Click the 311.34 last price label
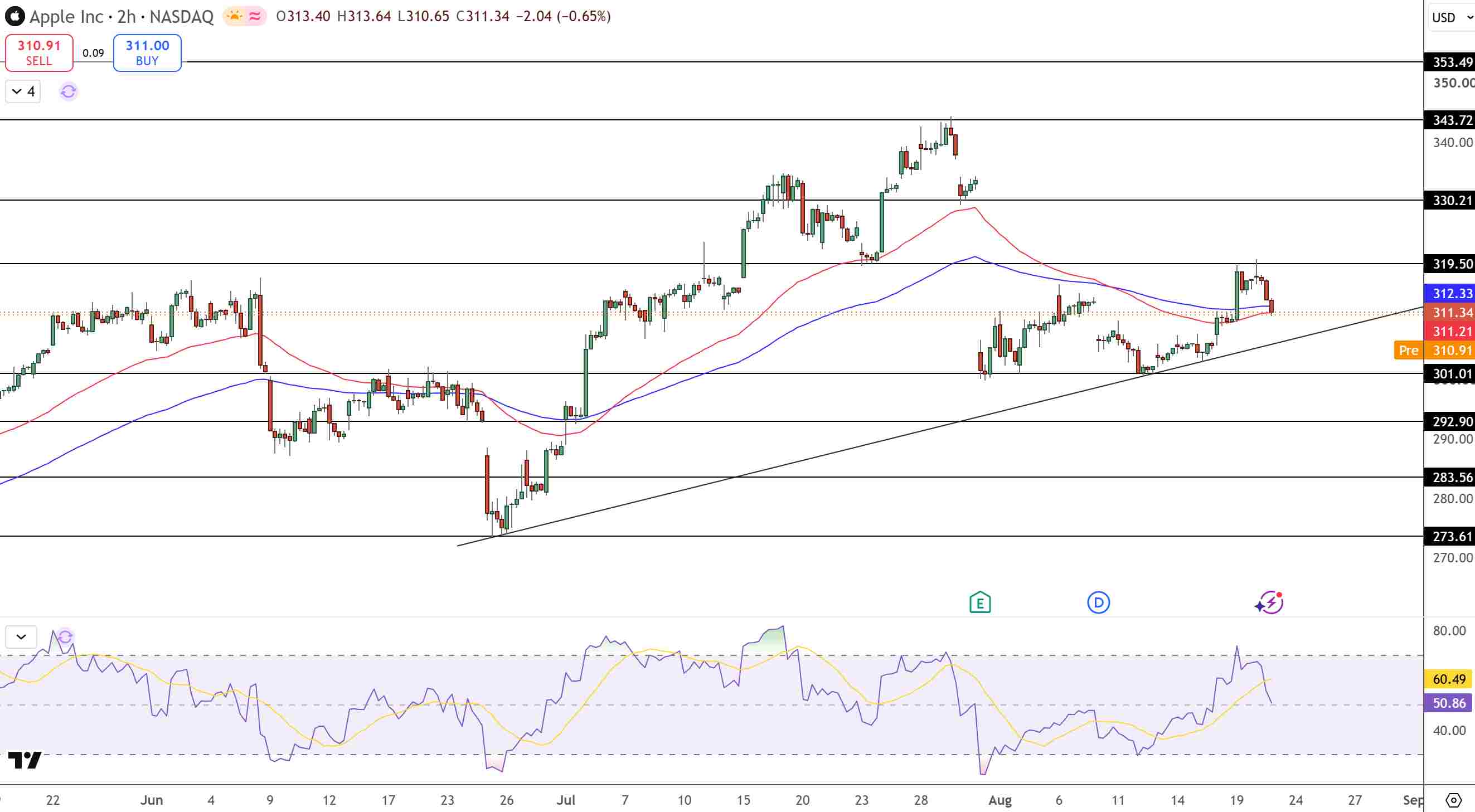The image size is (1475, 812). click(1449, 312)
